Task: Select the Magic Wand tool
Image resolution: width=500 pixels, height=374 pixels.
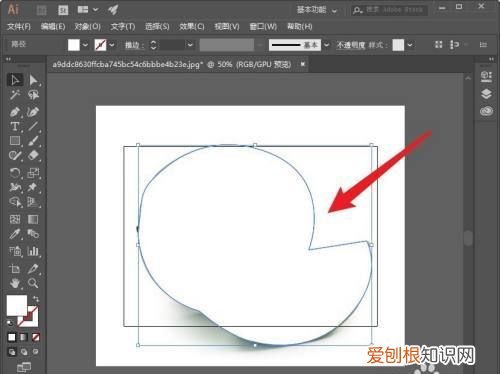Action: pyautogui.click(x=15, y=95)
